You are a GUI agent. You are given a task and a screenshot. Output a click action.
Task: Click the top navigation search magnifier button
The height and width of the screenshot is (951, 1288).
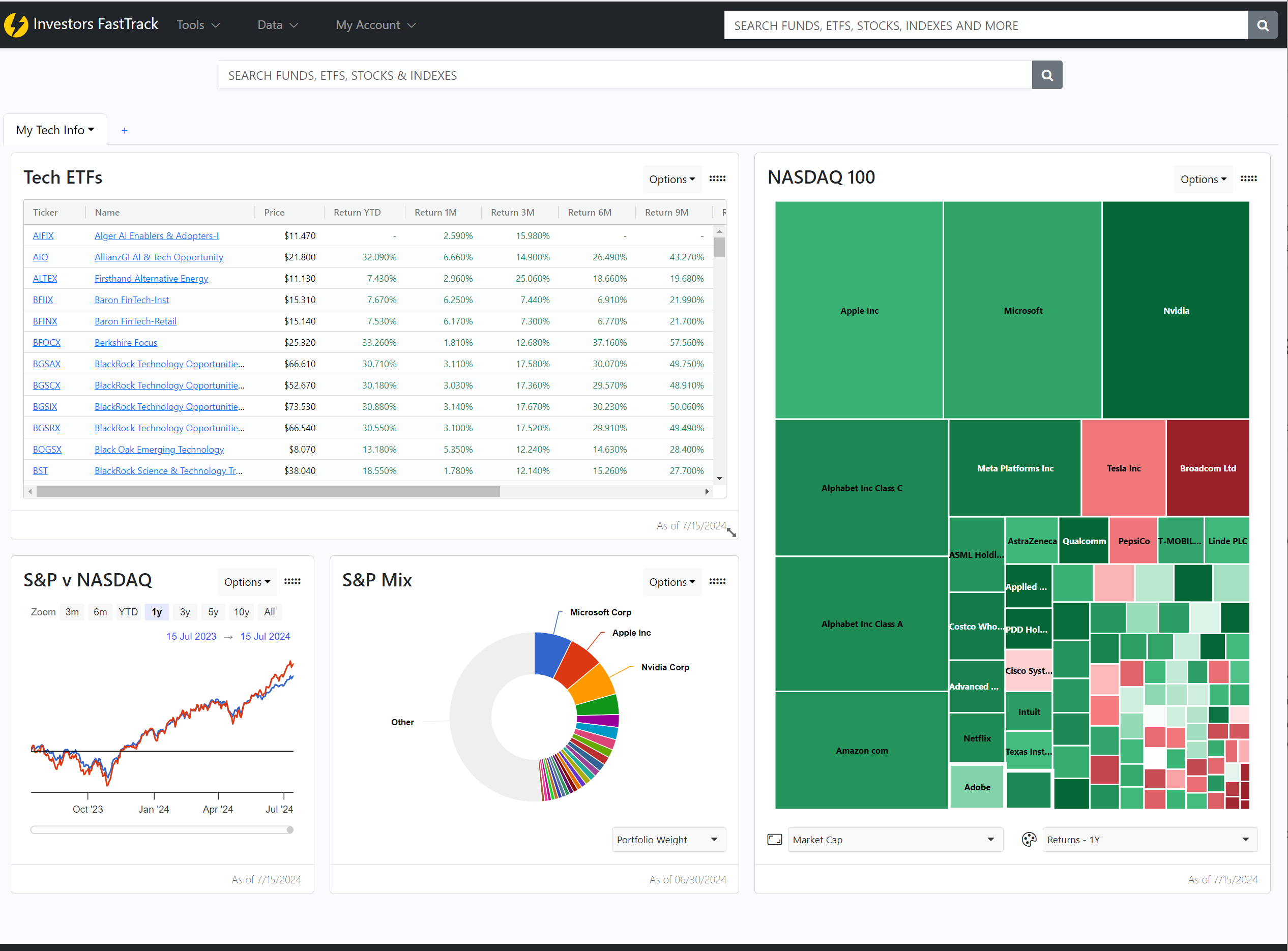(1262, 25)
